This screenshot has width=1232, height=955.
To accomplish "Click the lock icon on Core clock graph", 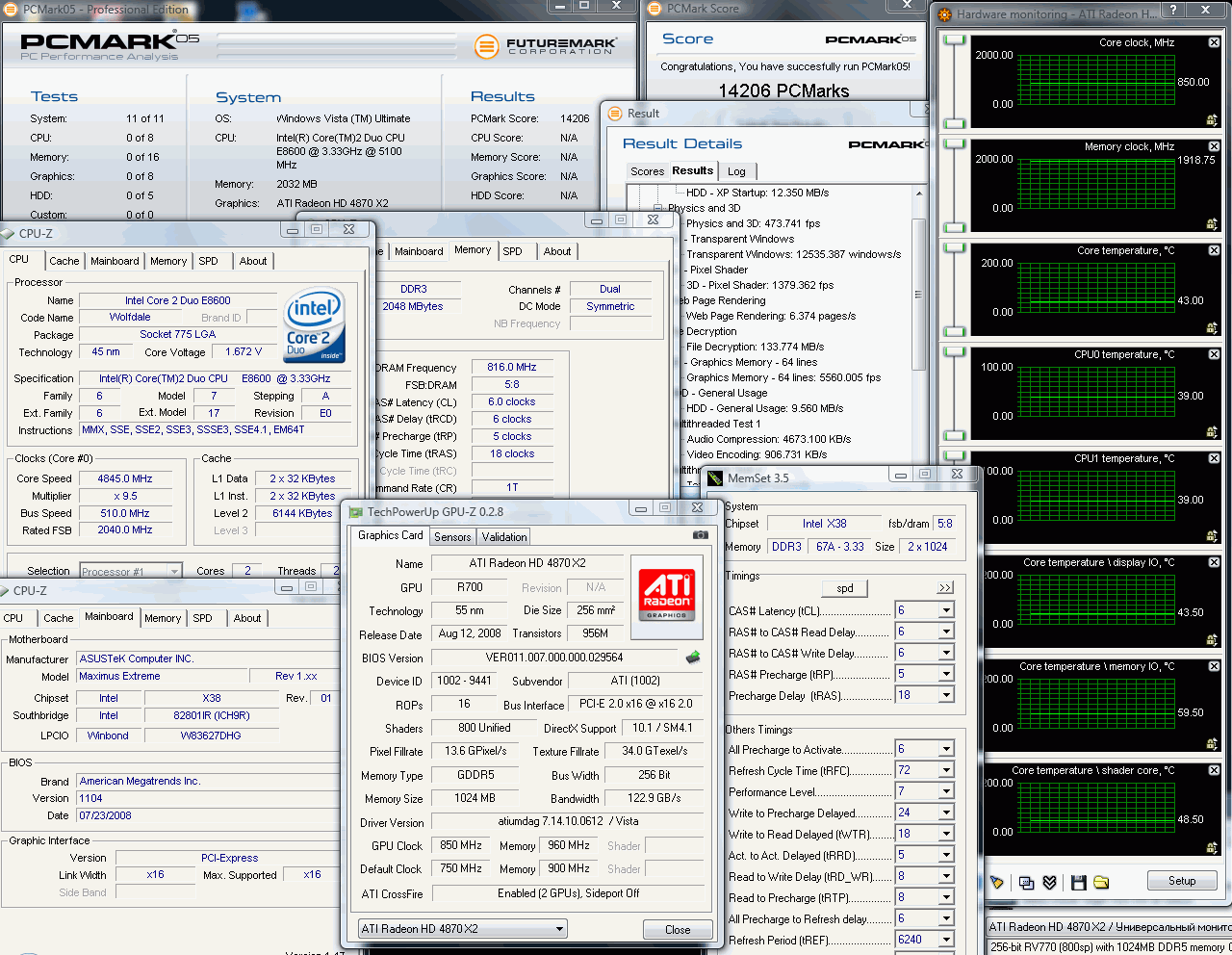I will point(1213,119).
